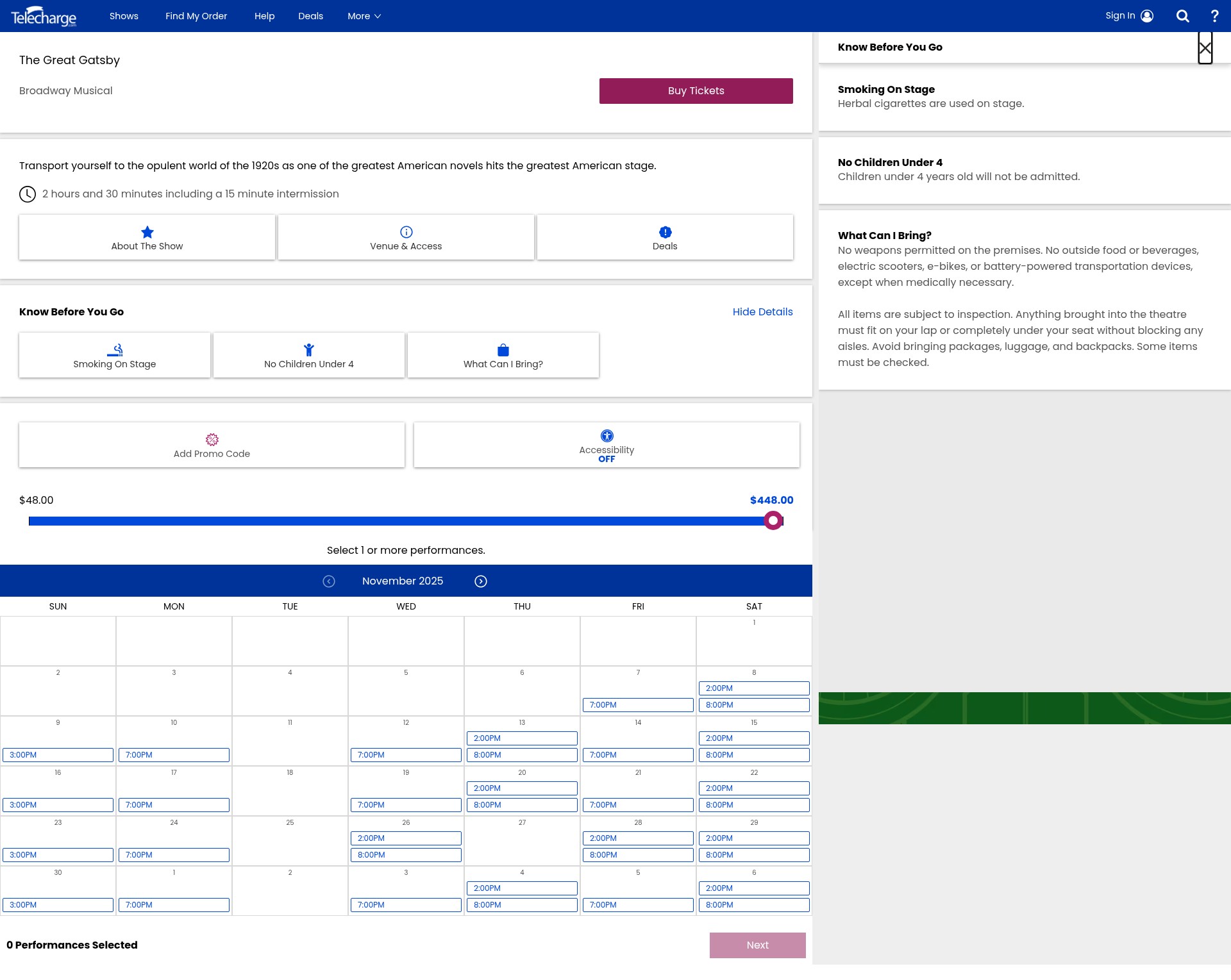Viewport: 1231px width, 980px height.
Task: Open the Shows menu
Action: click(124, 16)
